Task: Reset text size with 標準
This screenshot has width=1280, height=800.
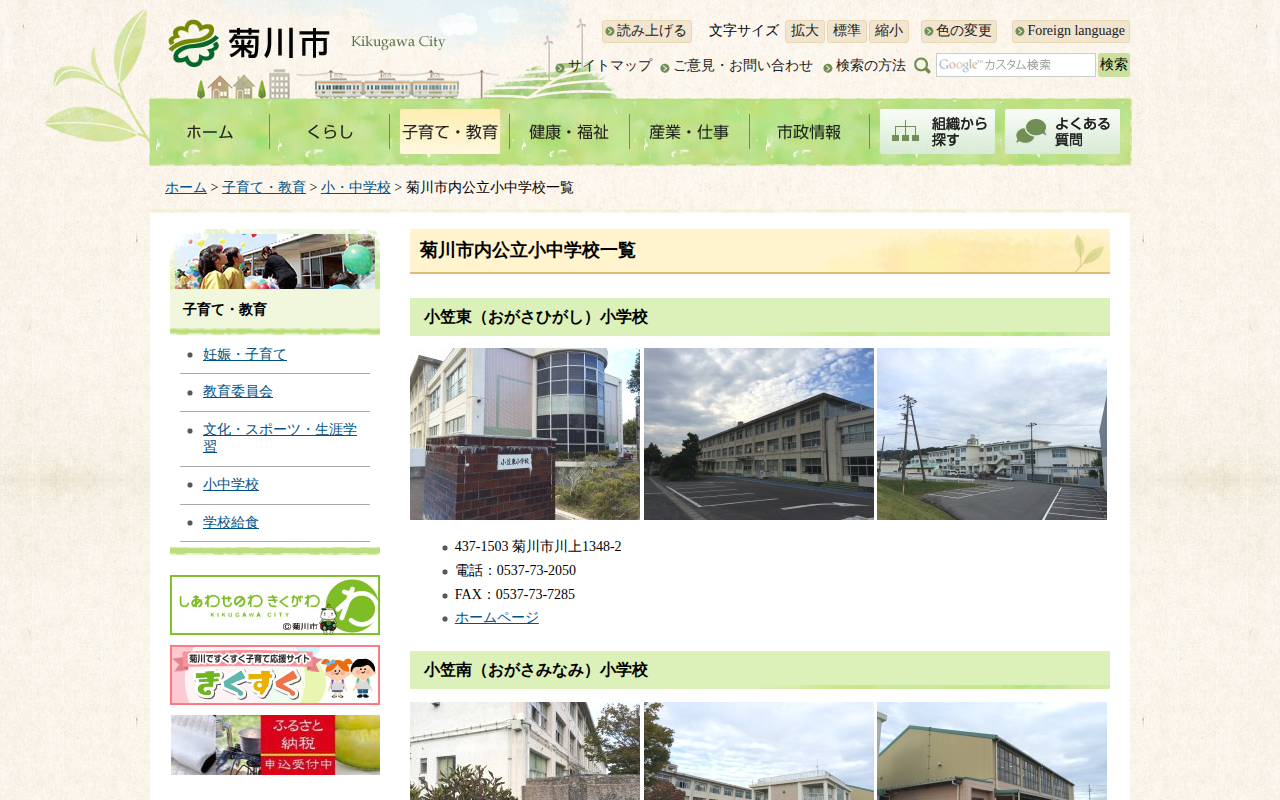Action: 847,31
